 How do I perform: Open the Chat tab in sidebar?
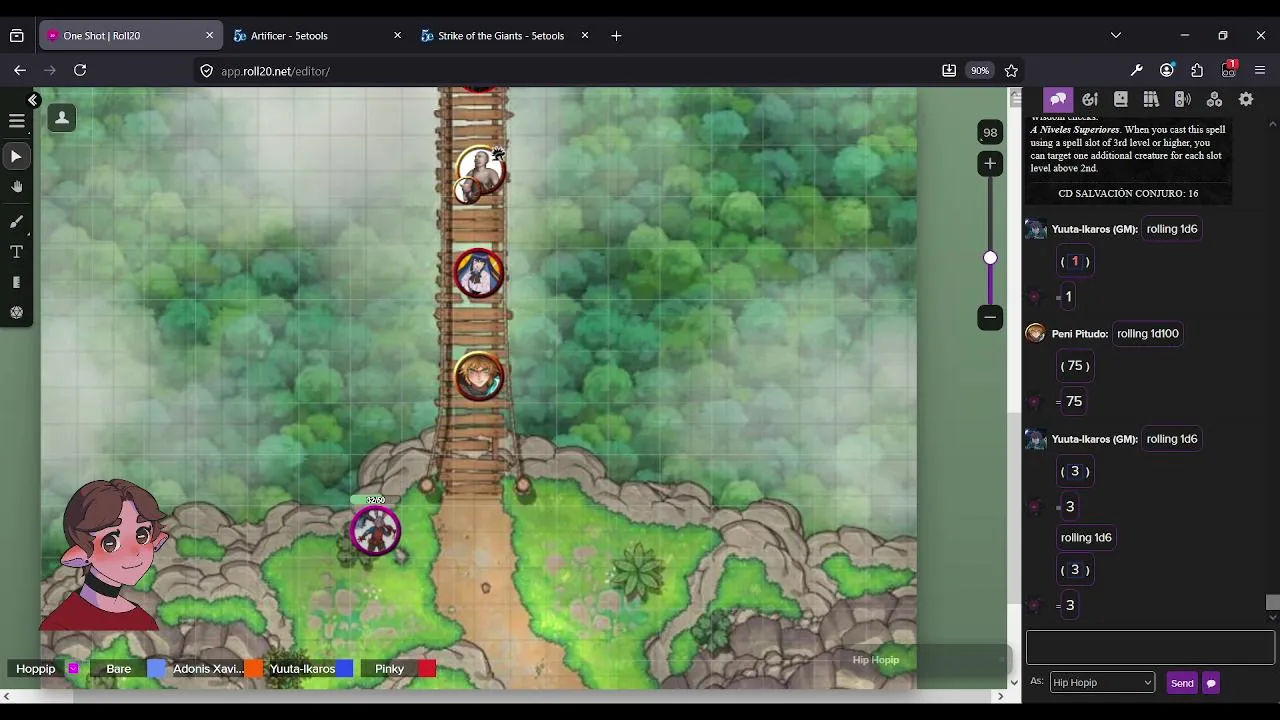[x=1058, y=99]
